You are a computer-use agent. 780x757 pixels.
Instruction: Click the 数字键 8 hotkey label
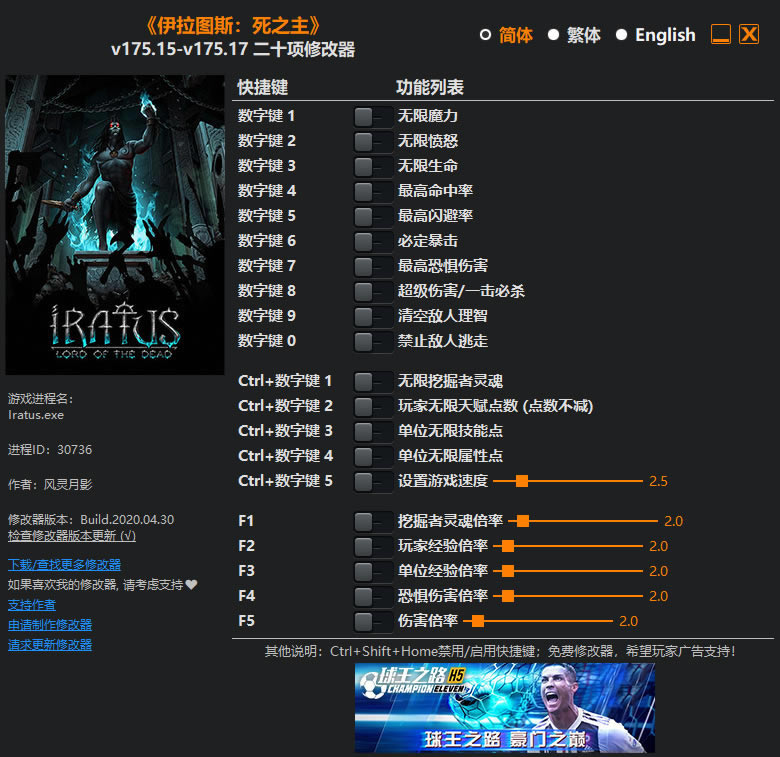(x=267, y=290)
